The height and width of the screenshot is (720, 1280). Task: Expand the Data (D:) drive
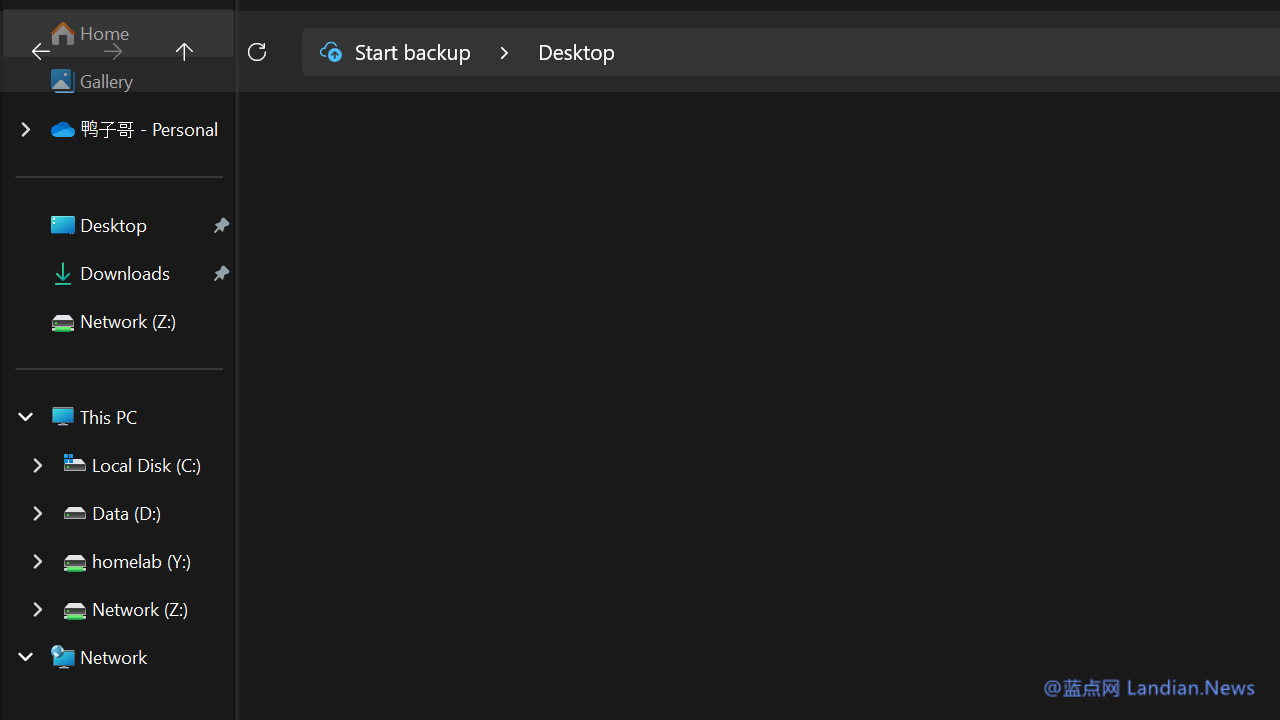click(38, 513)
